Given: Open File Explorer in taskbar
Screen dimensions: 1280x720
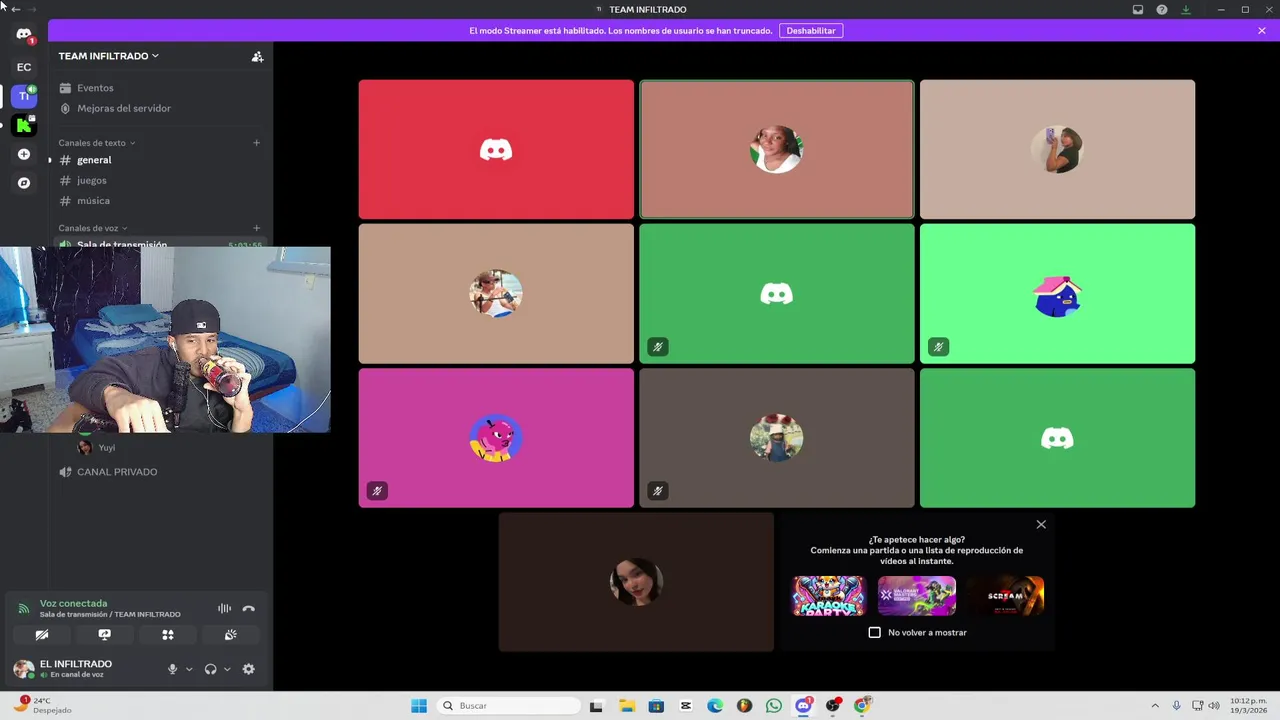Looking at the screenshot, I should coord(627,706).
